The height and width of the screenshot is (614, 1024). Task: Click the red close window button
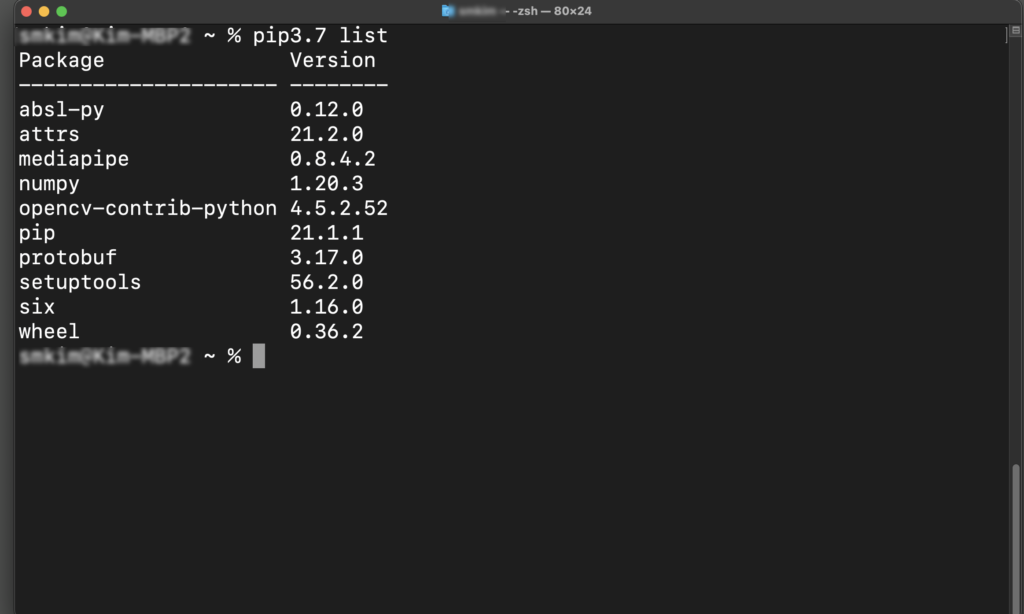click(x=26, y=11)
